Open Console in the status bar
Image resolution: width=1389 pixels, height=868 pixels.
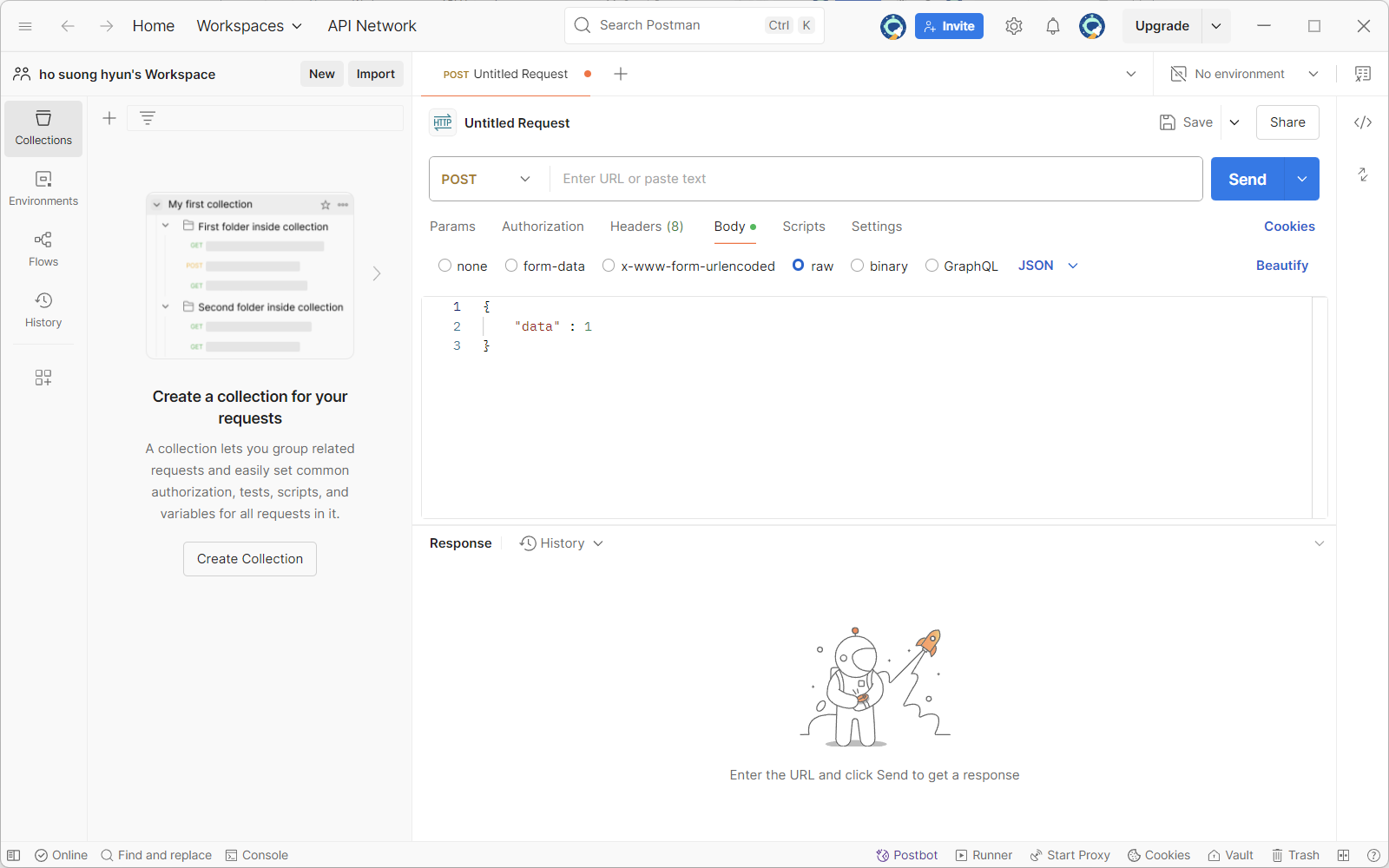point(257,855)
